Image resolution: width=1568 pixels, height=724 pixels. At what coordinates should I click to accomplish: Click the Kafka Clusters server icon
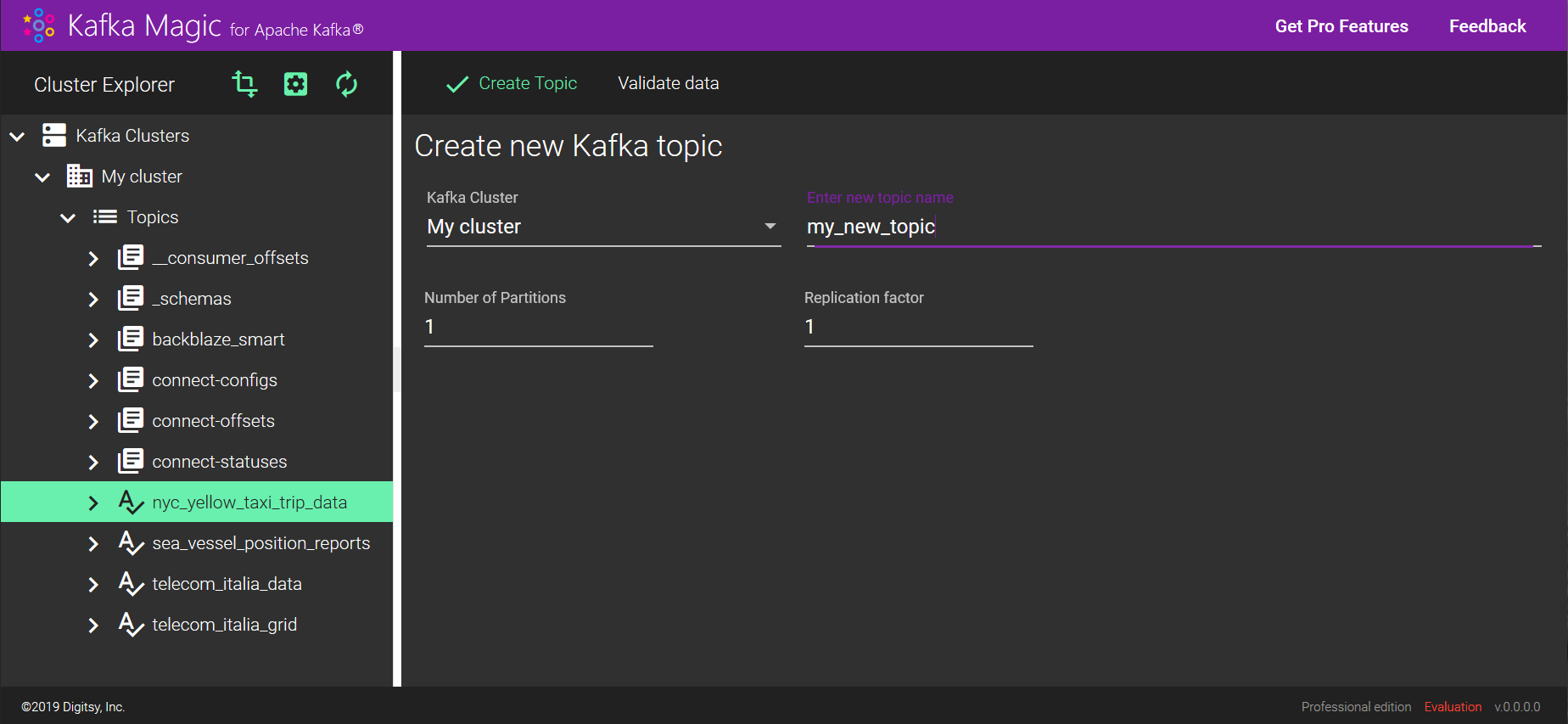click(54, 136)
